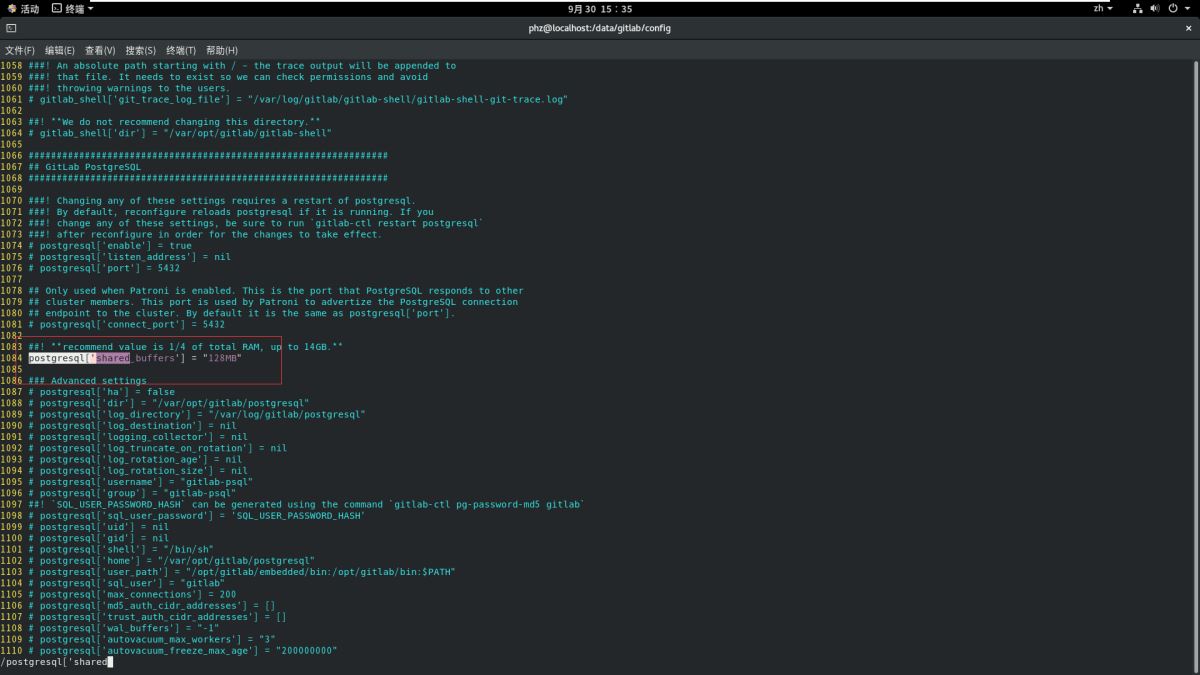Click the volume speaker icon
Viewport: 1200px width, 675px height.
click(x=1155, y=9)
